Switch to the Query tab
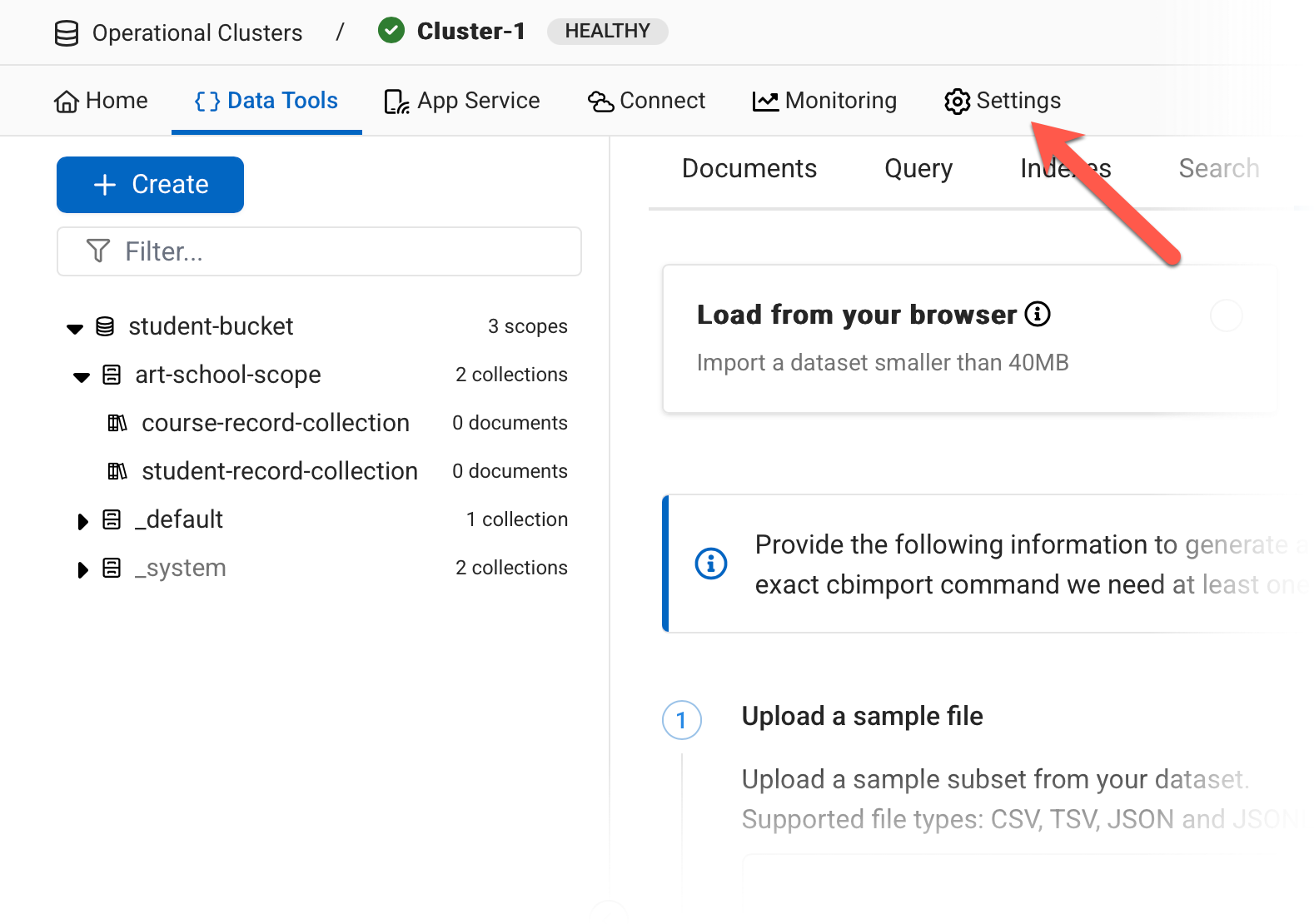The image size is (1314, 924). coord(918,169)
